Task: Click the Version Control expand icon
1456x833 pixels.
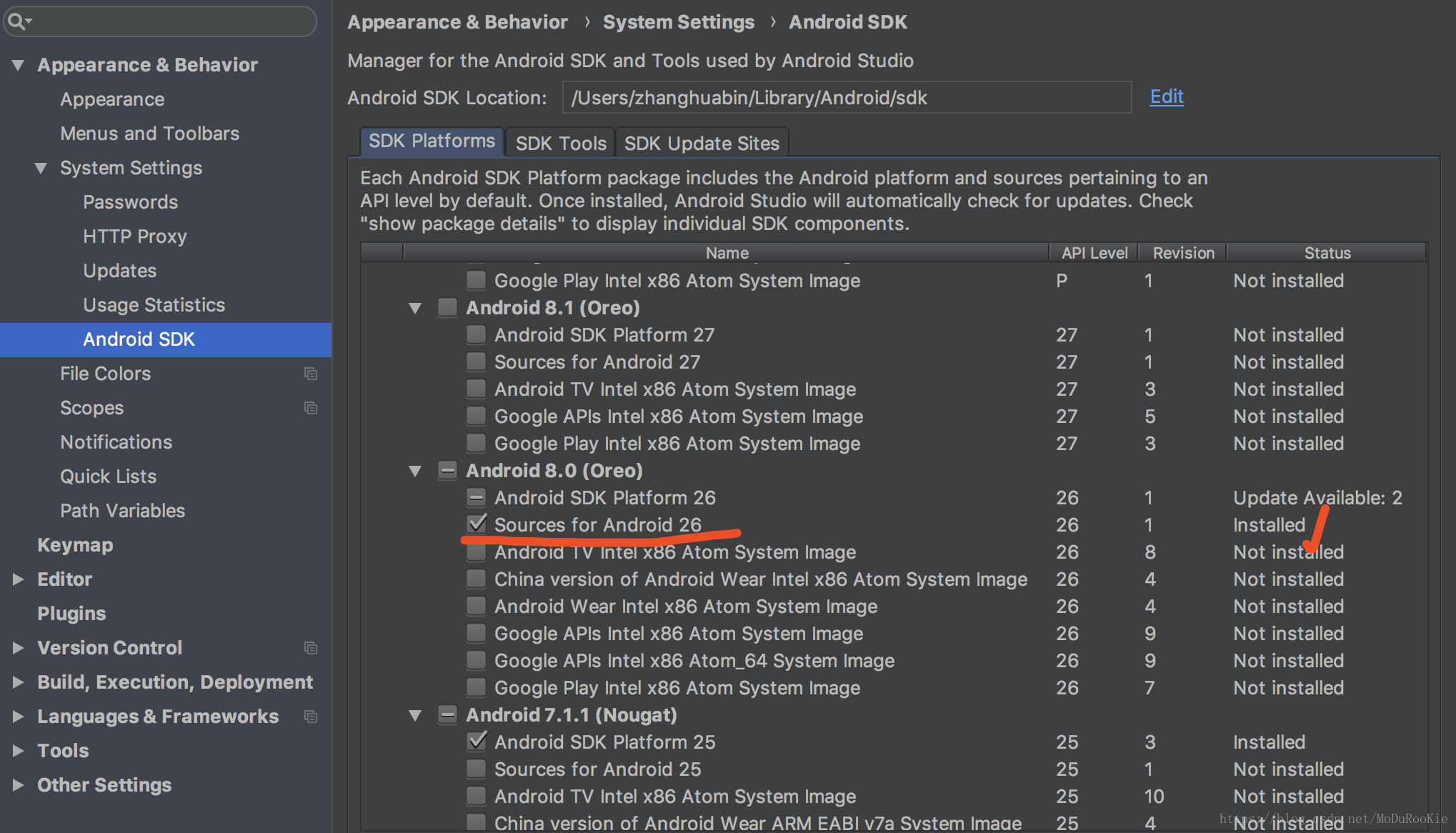Action: click(x=15, y=647)
